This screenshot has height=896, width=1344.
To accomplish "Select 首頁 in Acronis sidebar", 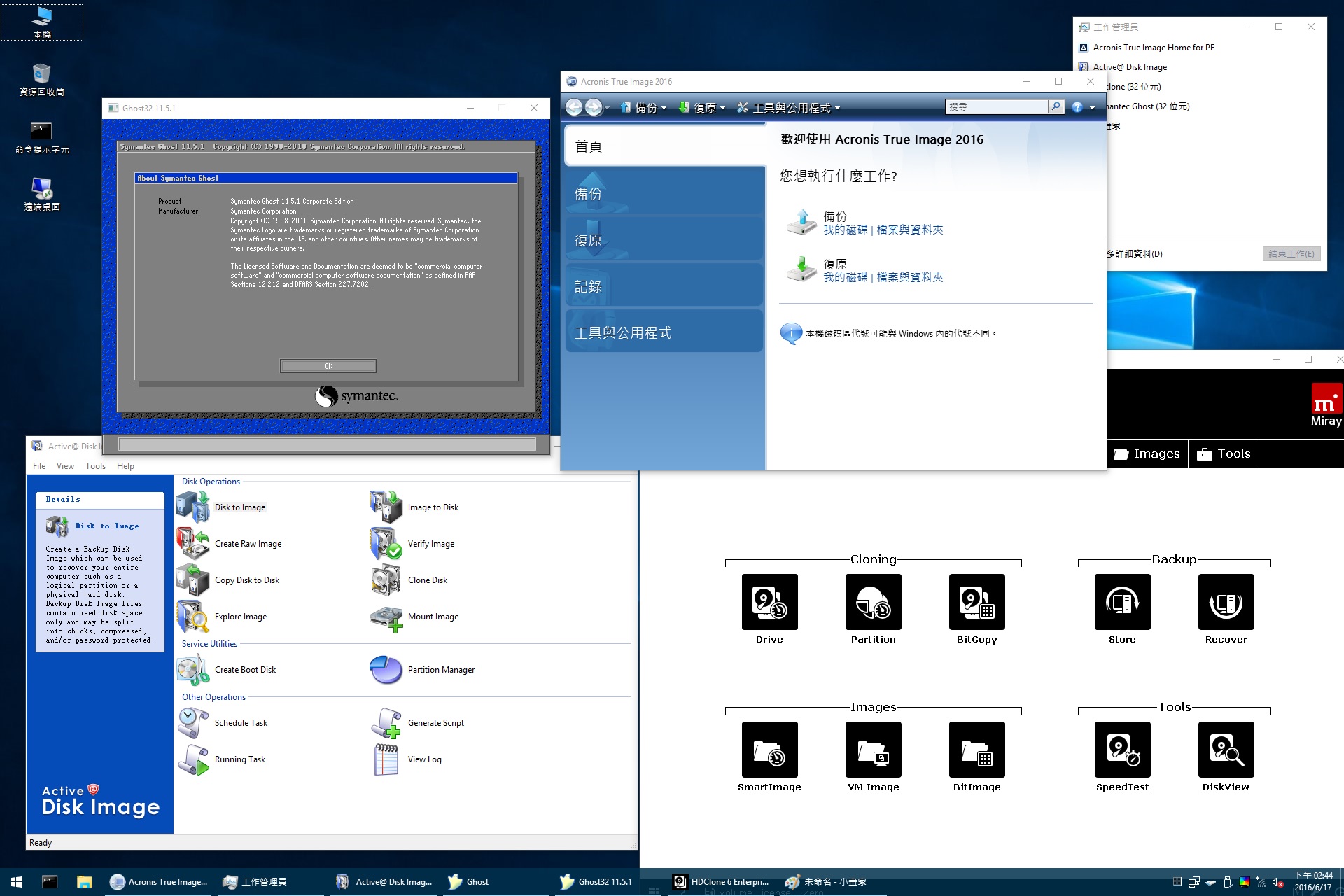I will tap(665, 146).
